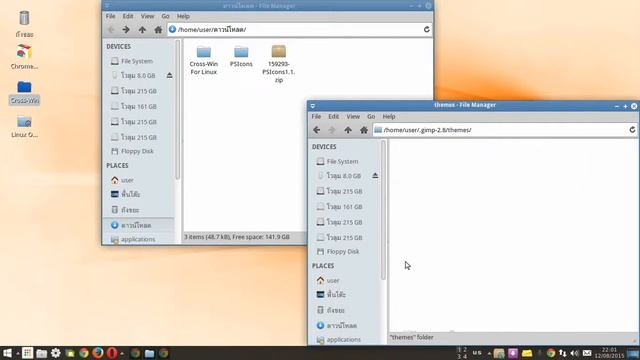640x360 pixels.
Task: Open the Cross-Win For Linux folder
Action: point(204,60)
